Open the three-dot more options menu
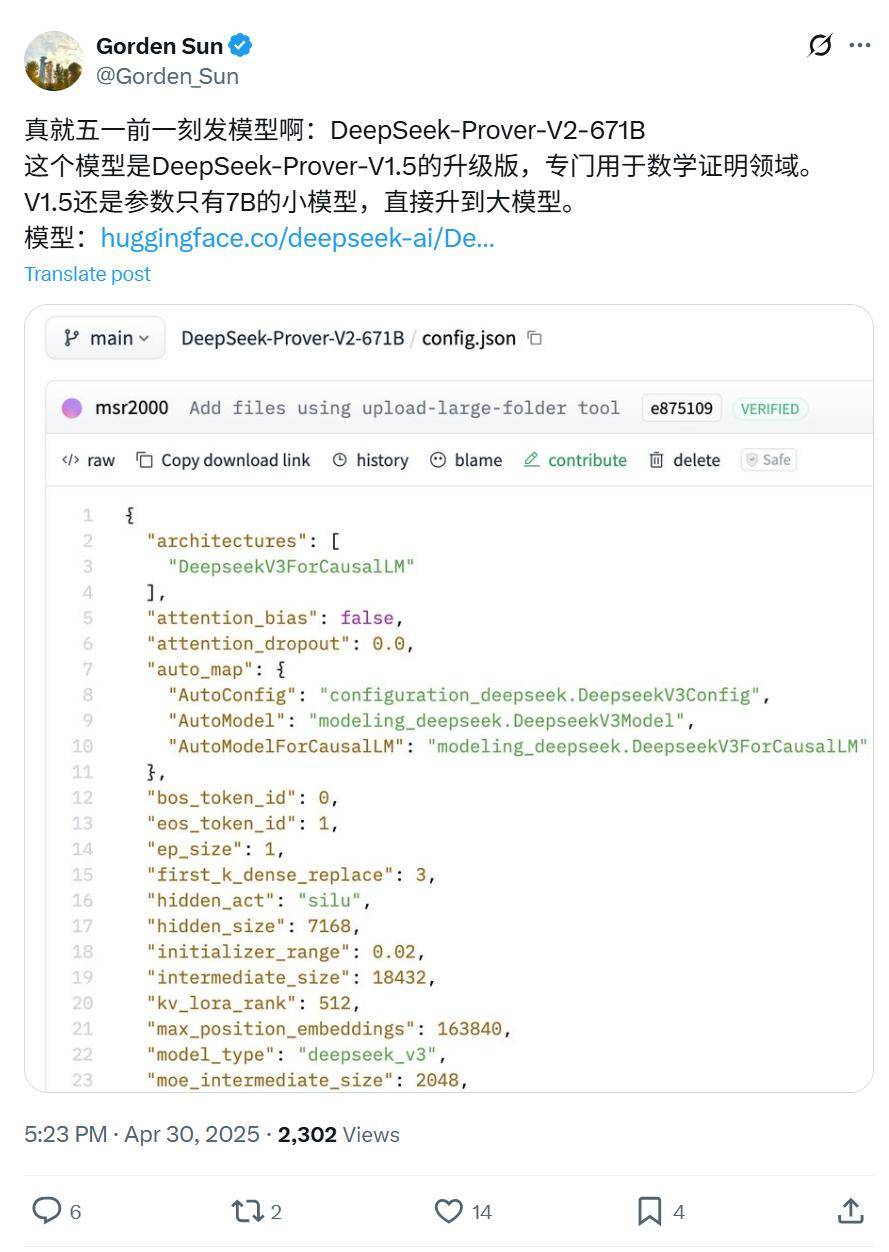 click(860, 46)
